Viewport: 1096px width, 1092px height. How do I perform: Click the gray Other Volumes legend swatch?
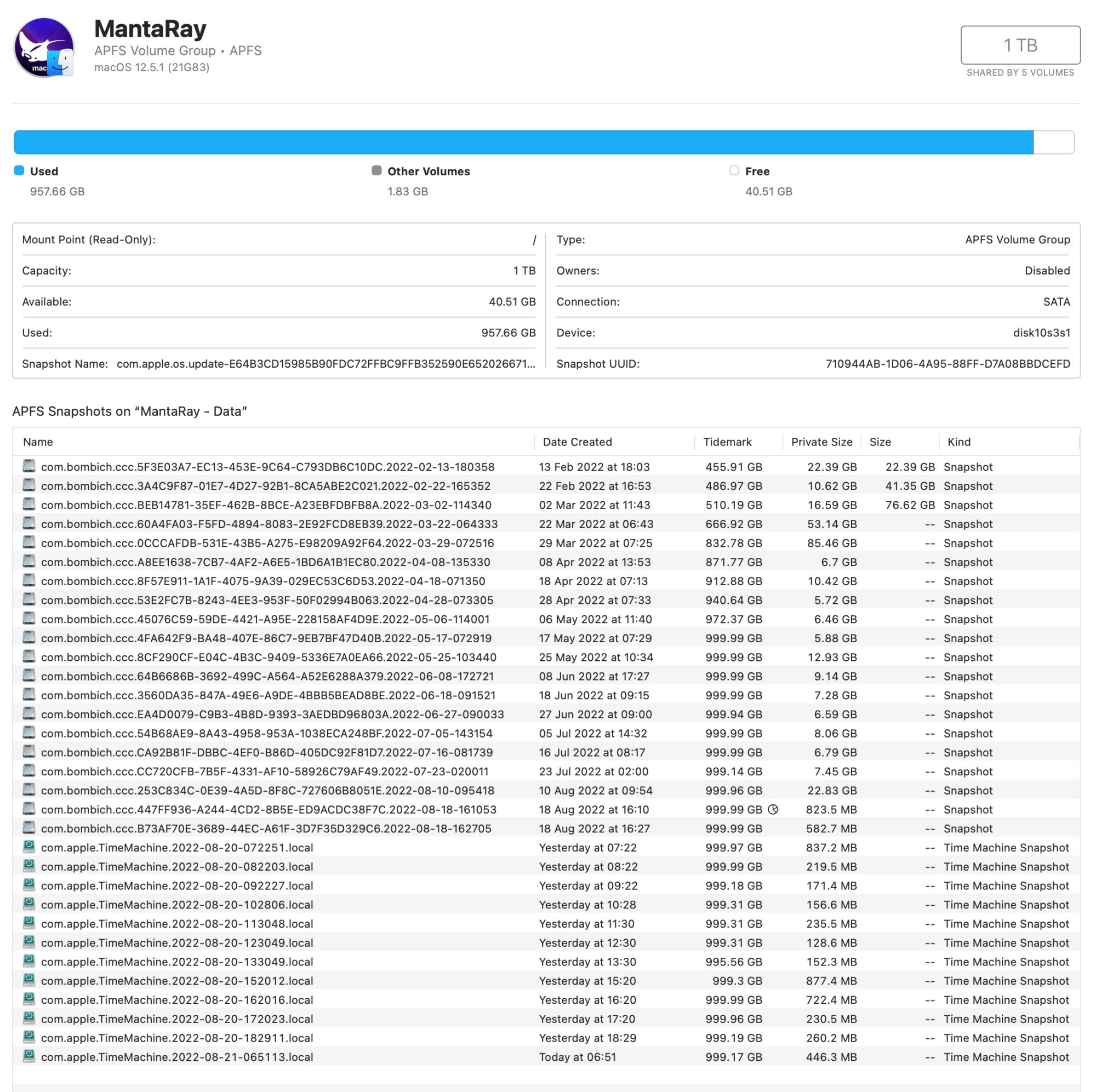tap(376, 171)
